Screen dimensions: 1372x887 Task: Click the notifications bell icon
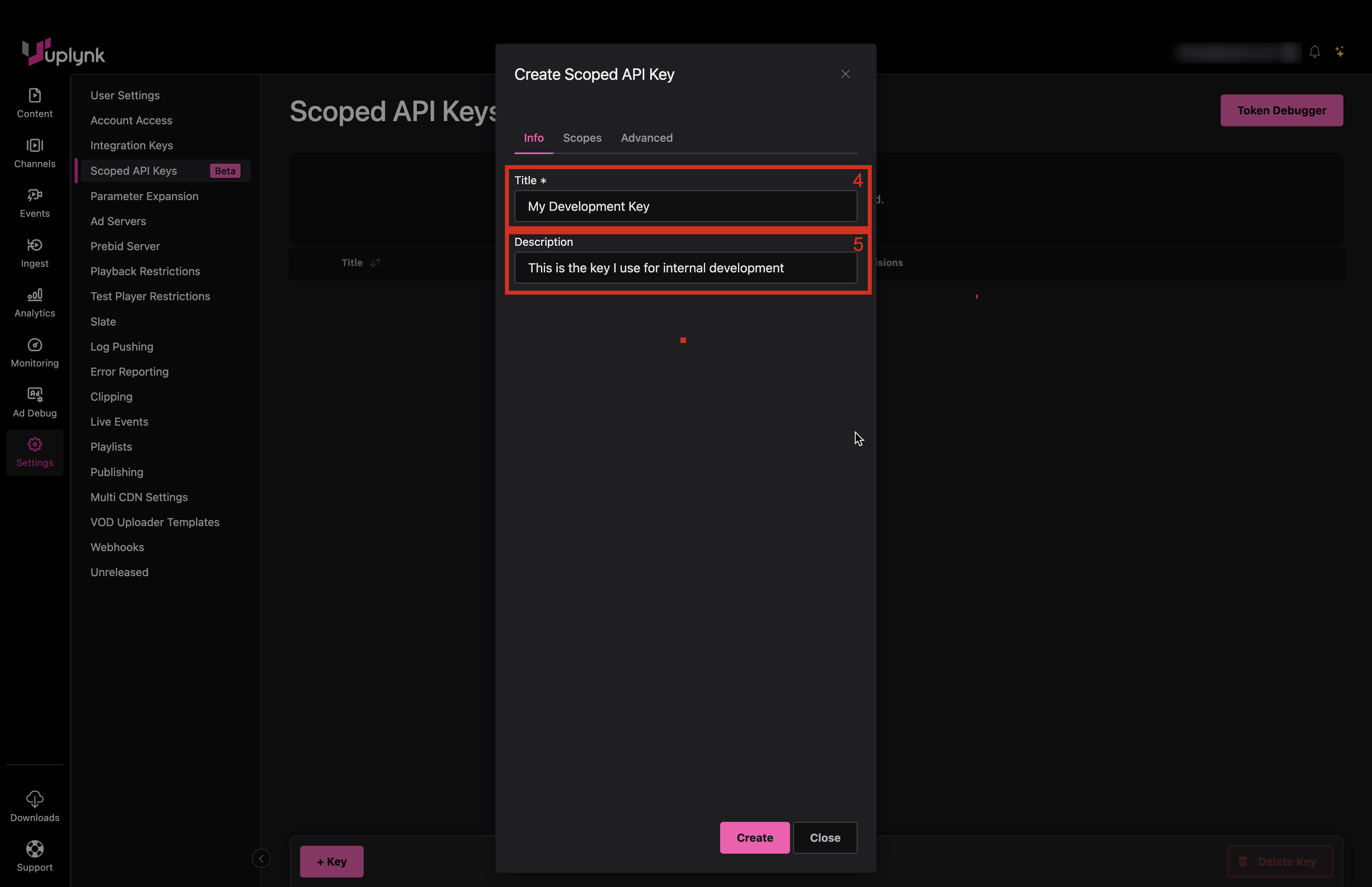(1314, 52)
